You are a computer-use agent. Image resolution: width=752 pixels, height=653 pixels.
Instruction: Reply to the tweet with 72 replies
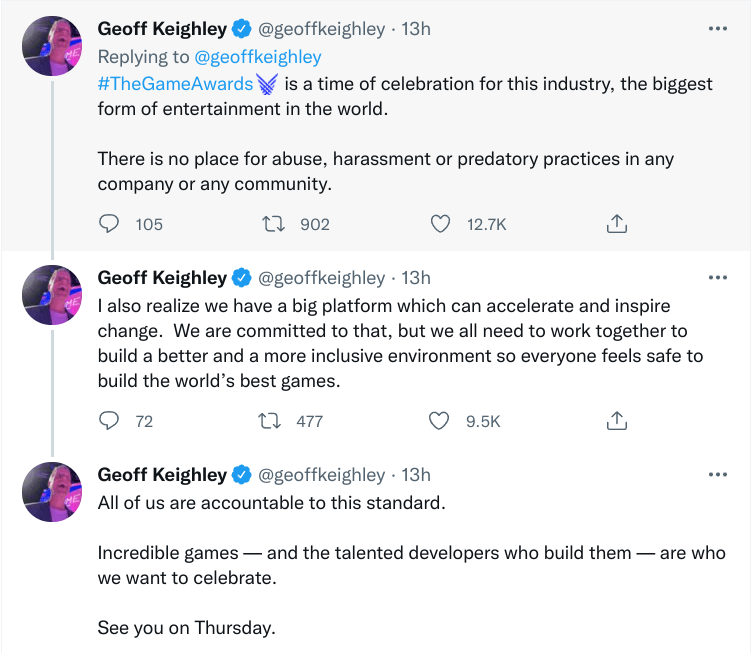110,421
